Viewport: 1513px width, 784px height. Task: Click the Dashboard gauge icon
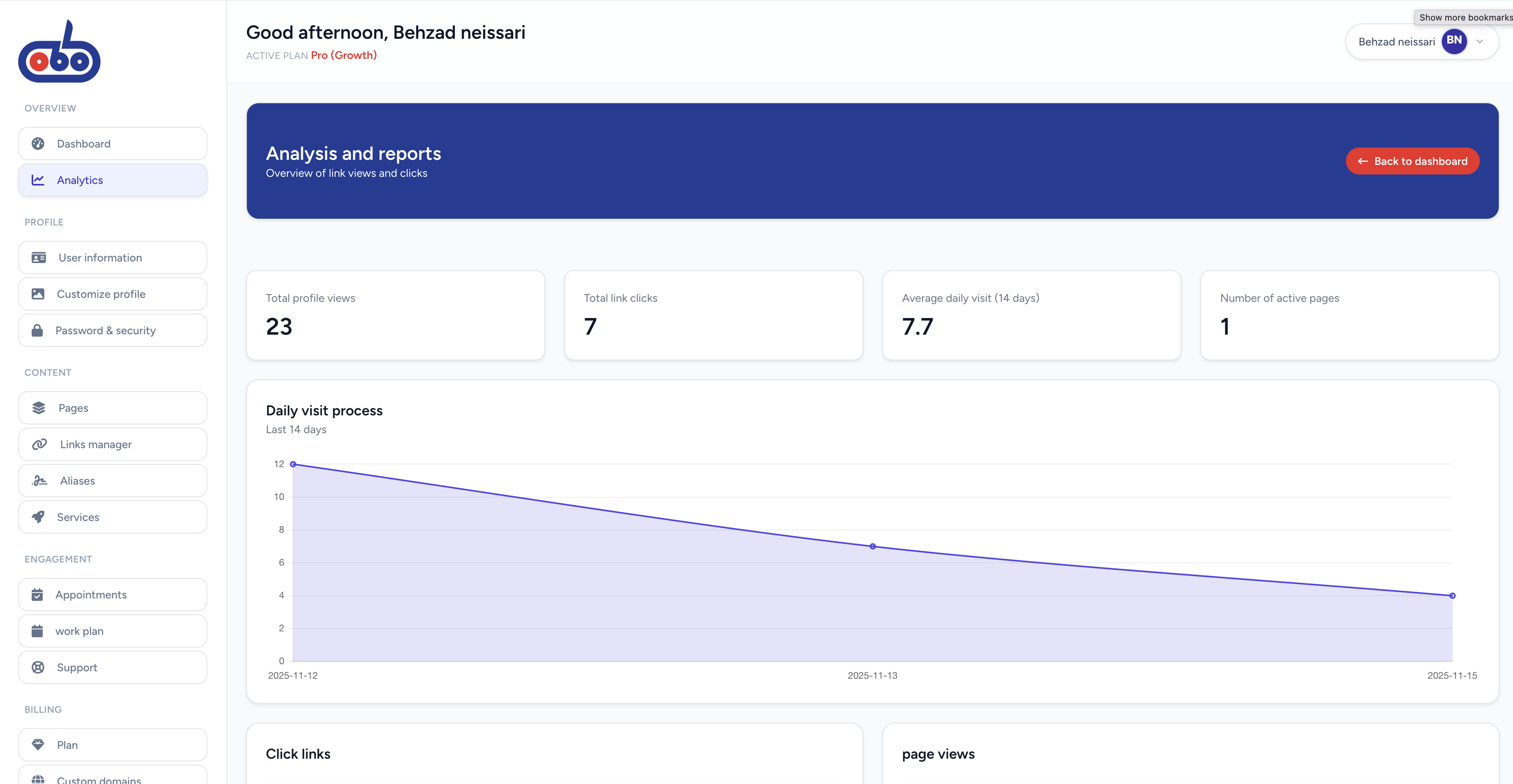(x=38, y=144)
